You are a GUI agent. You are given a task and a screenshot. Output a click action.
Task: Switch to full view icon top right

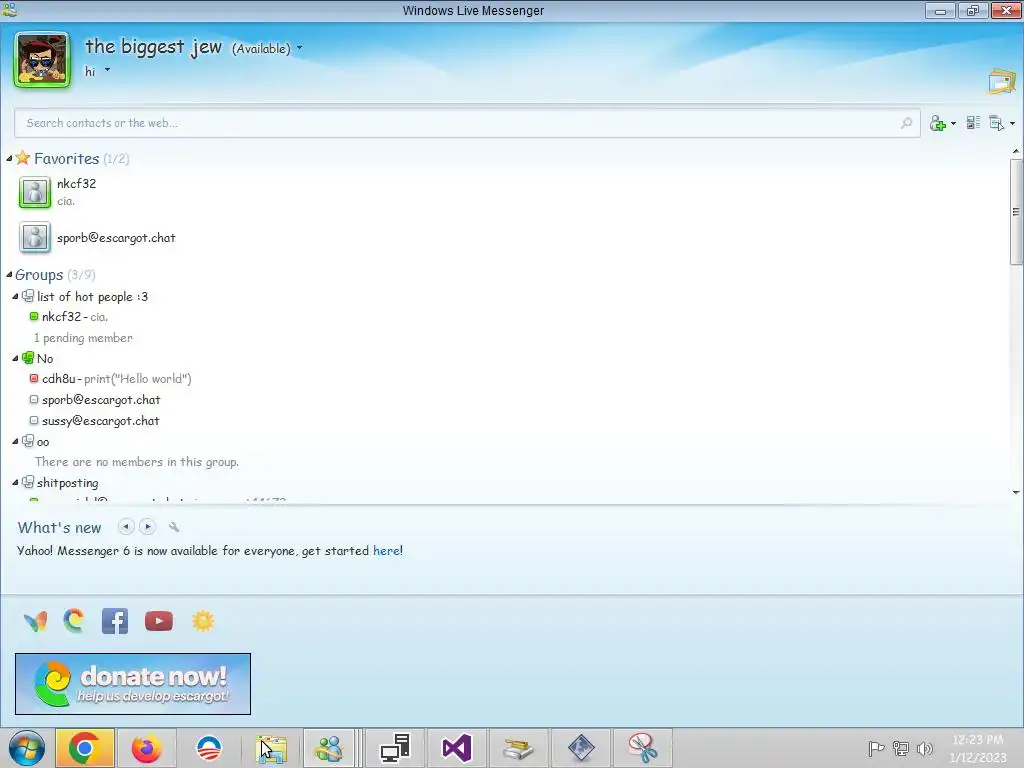tap(1002, 81)
